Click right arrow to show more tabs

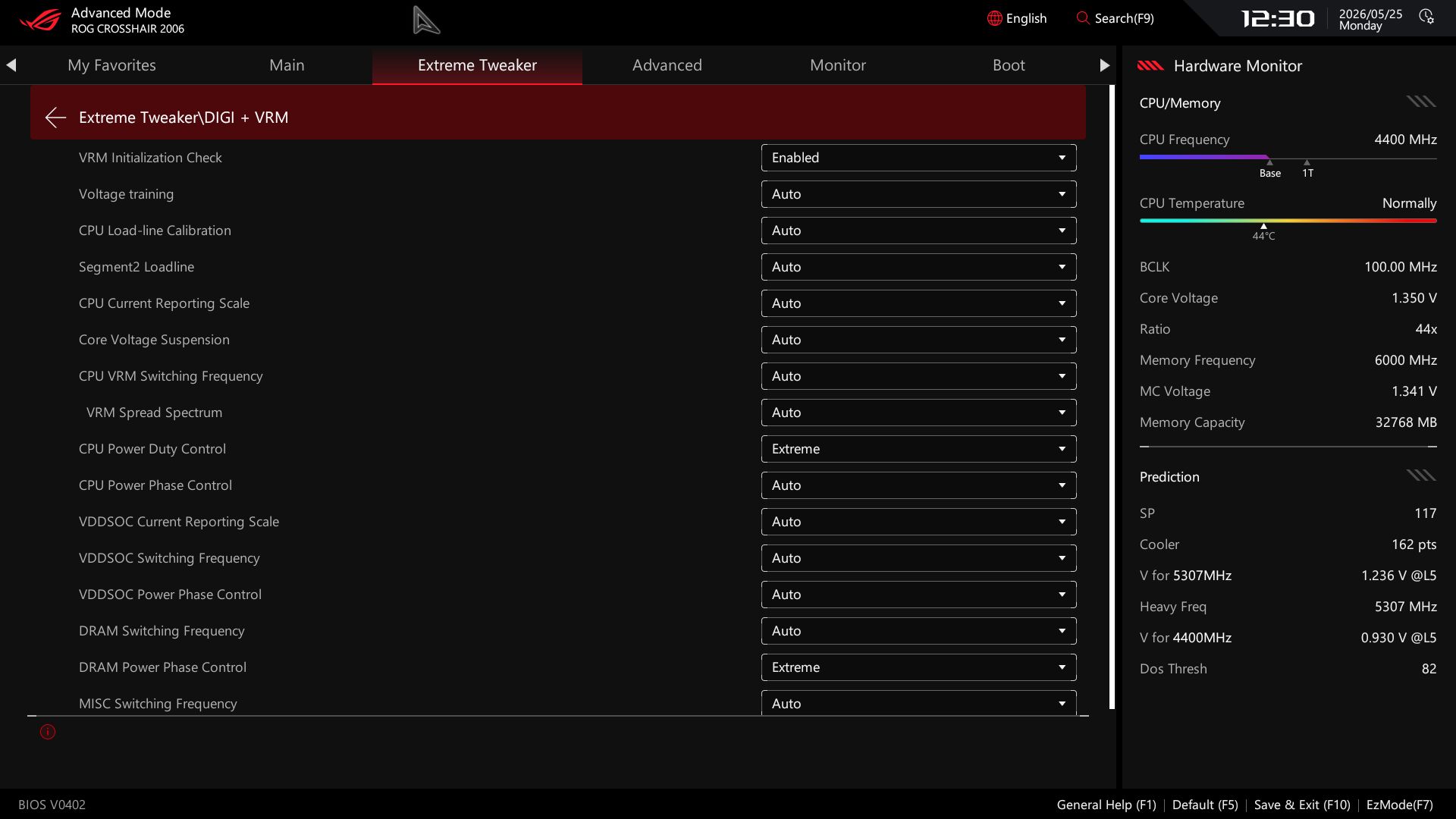1104,65
